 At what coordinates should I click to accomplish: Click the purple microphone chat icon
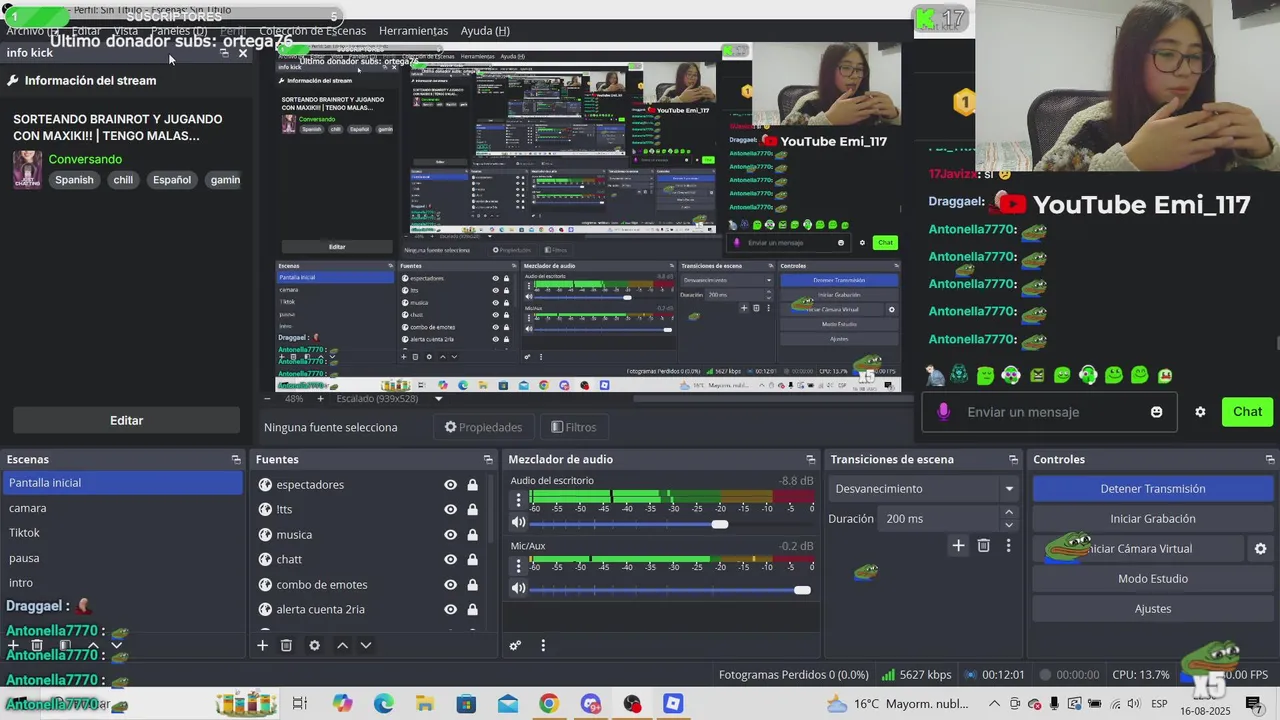pos(943,412)
